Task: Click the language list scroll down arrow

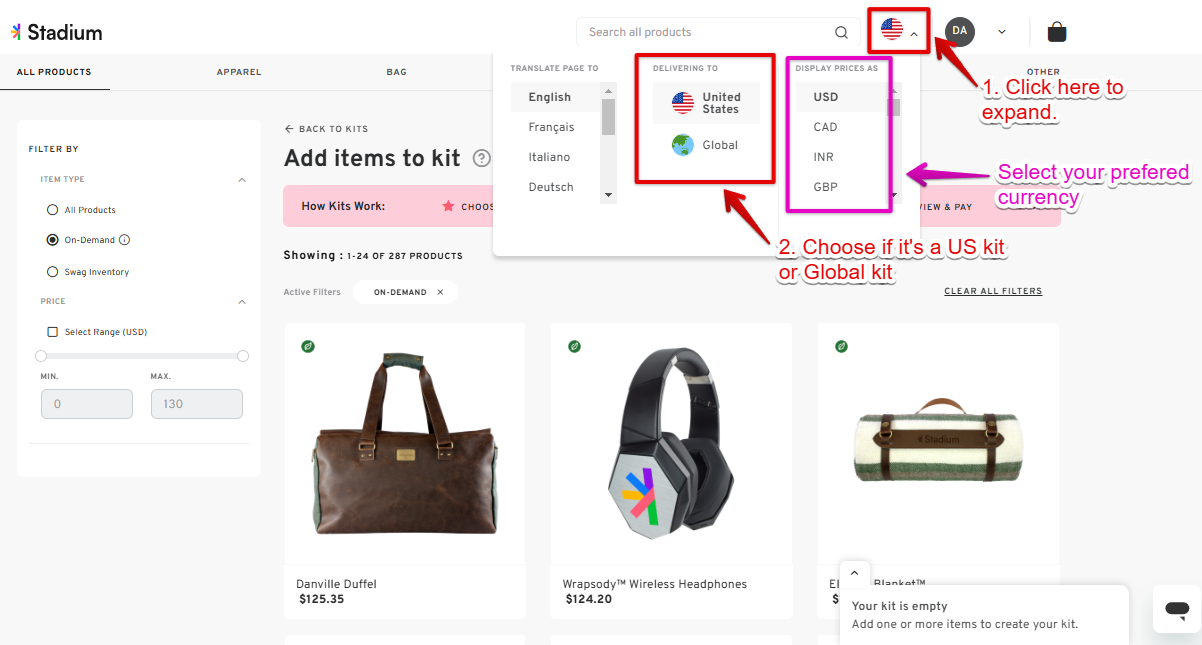Action: click(x=608, y=194)
